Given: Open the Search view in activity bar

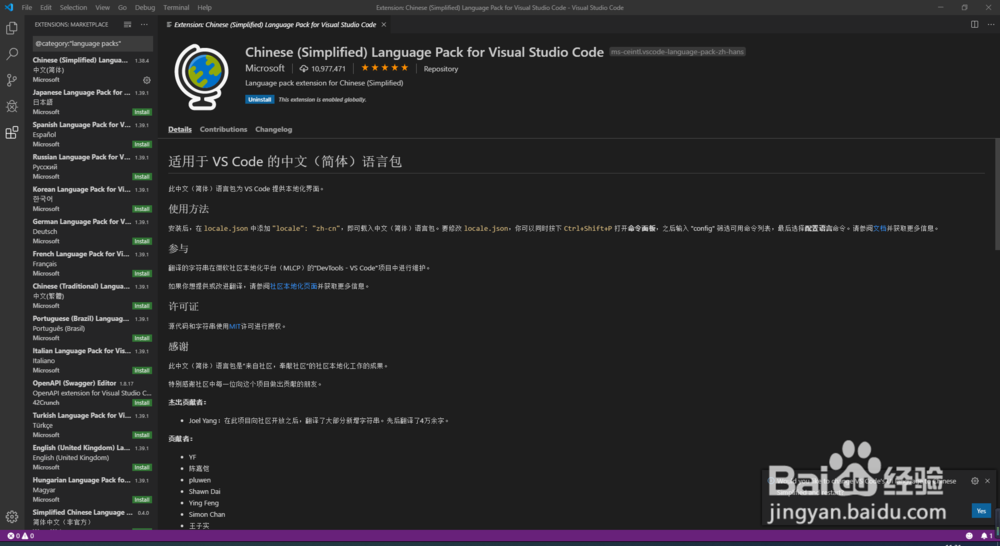Looking at the screenshot, I should pyautogui.click(x=11, y=54).
